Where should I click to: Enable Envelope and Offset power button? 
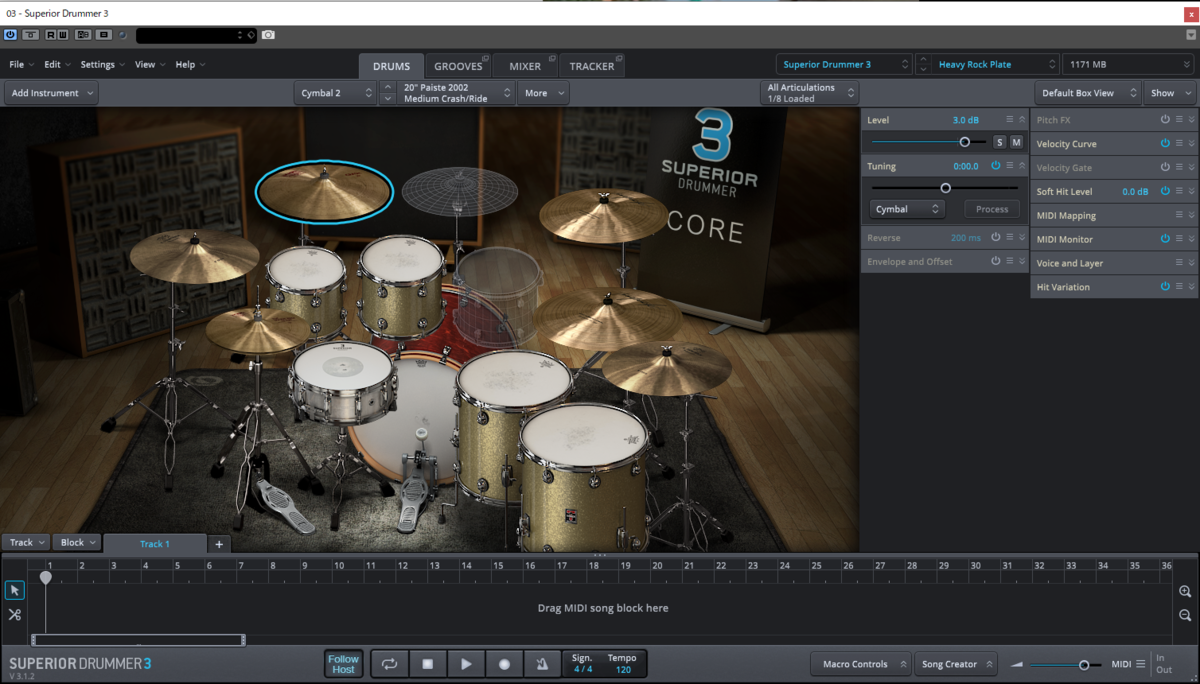(995, 262)
